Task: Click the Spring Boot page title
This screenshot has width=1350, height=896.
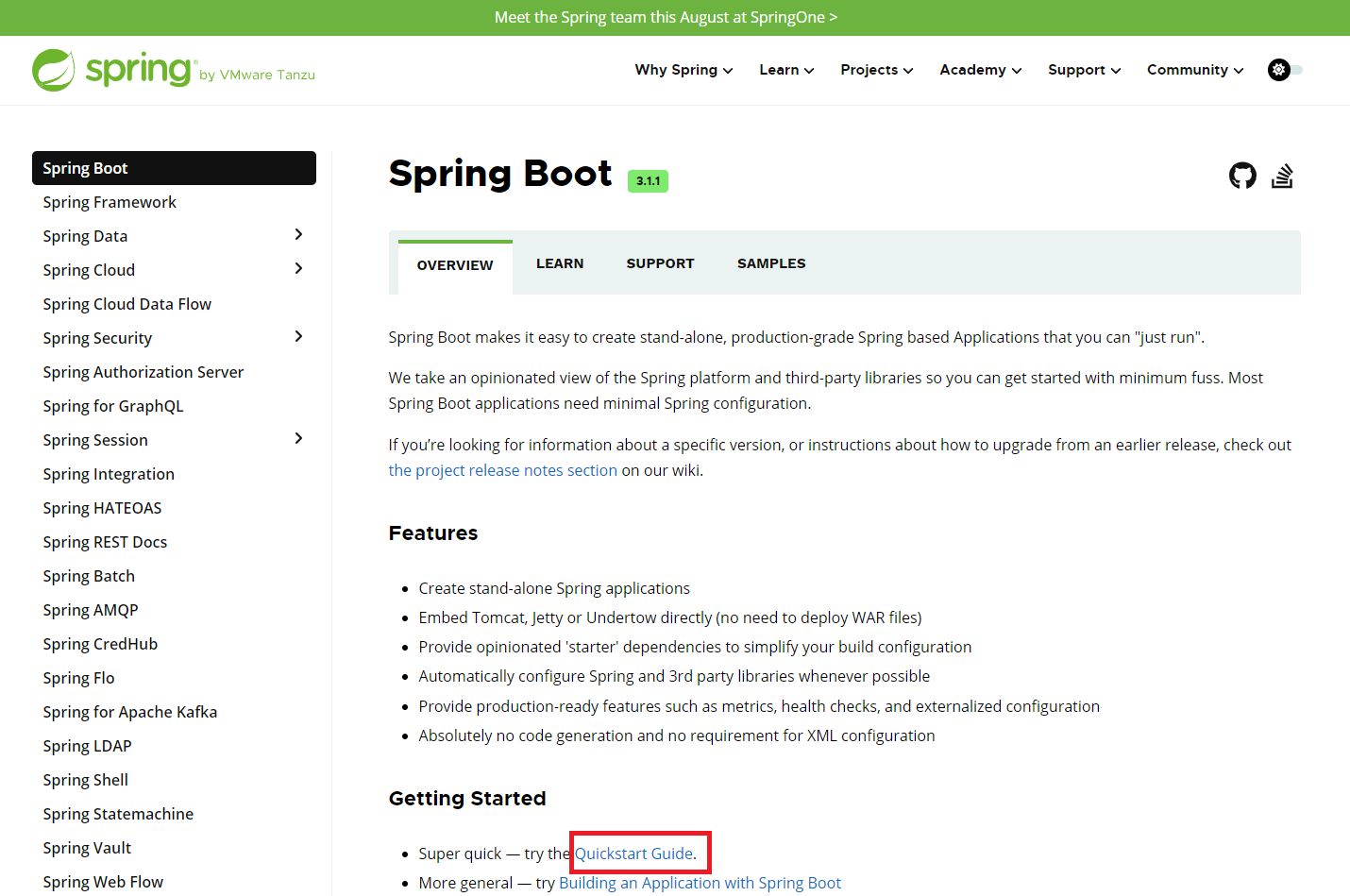Action: [500, 174]
